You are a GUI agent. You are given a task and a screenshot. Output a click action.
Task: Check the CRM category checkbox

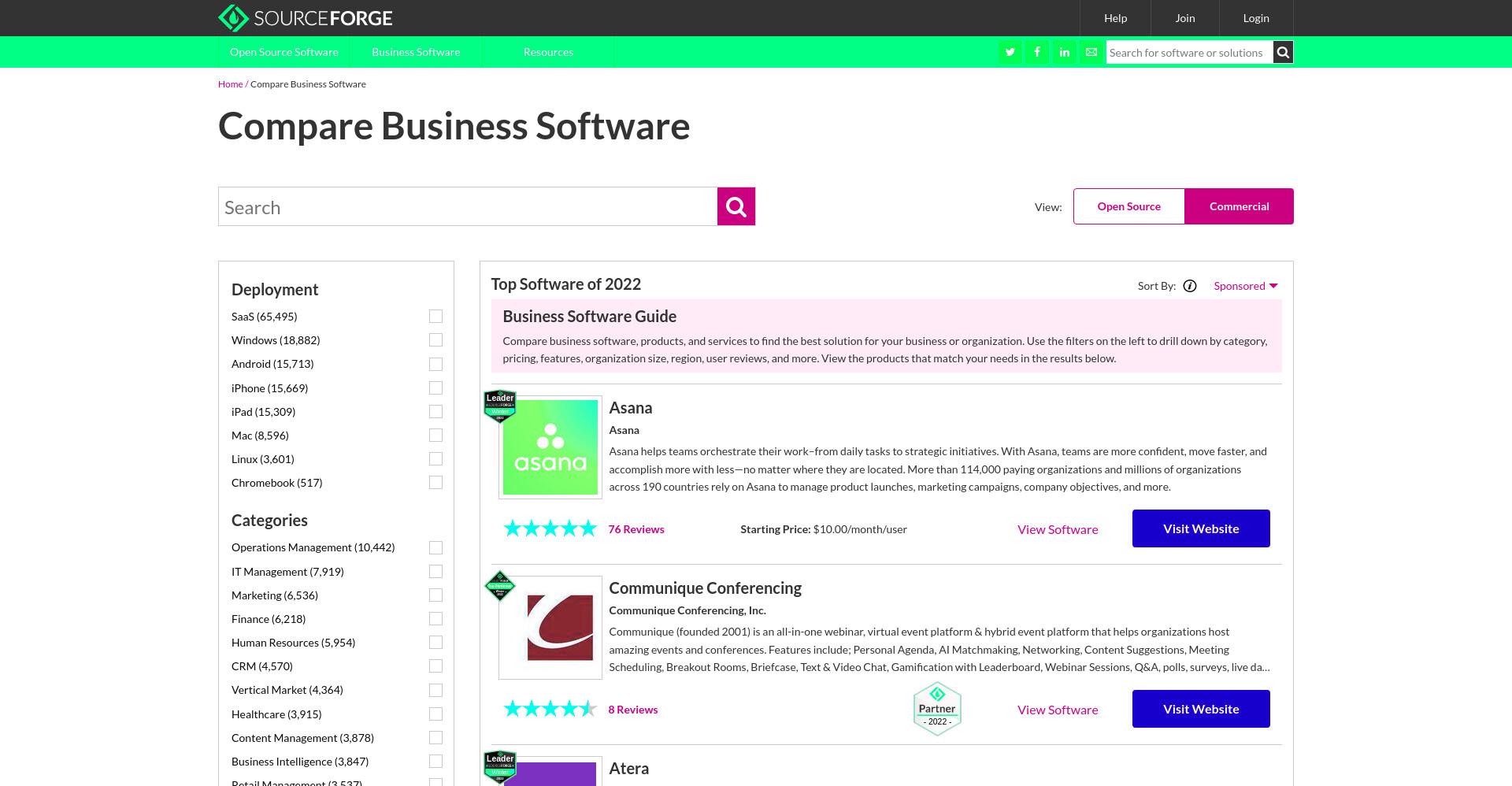pyautogui.click(x=435, y=666)
